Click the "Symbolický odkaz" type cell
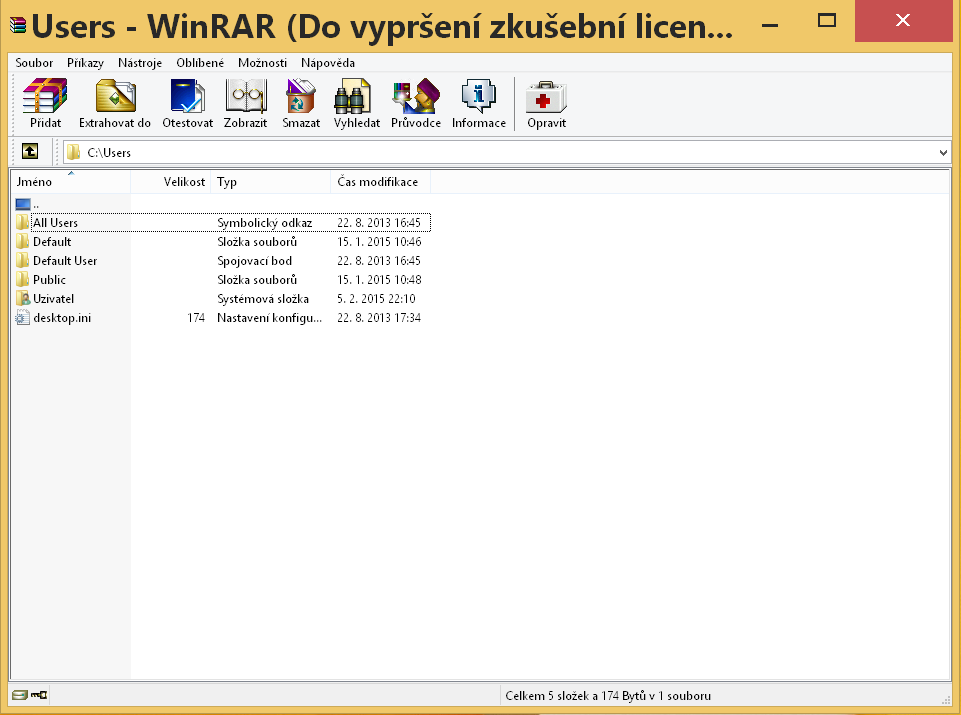This screenshot has height=715, width=961. click(265, 222)
